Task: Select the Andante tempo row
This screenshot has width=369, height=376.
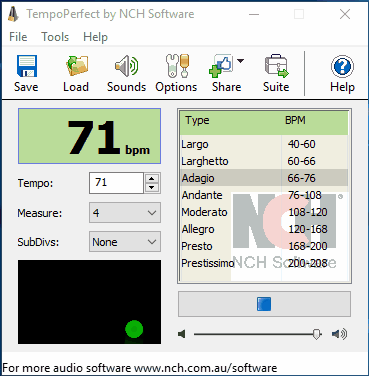Action: coord(264,195)
